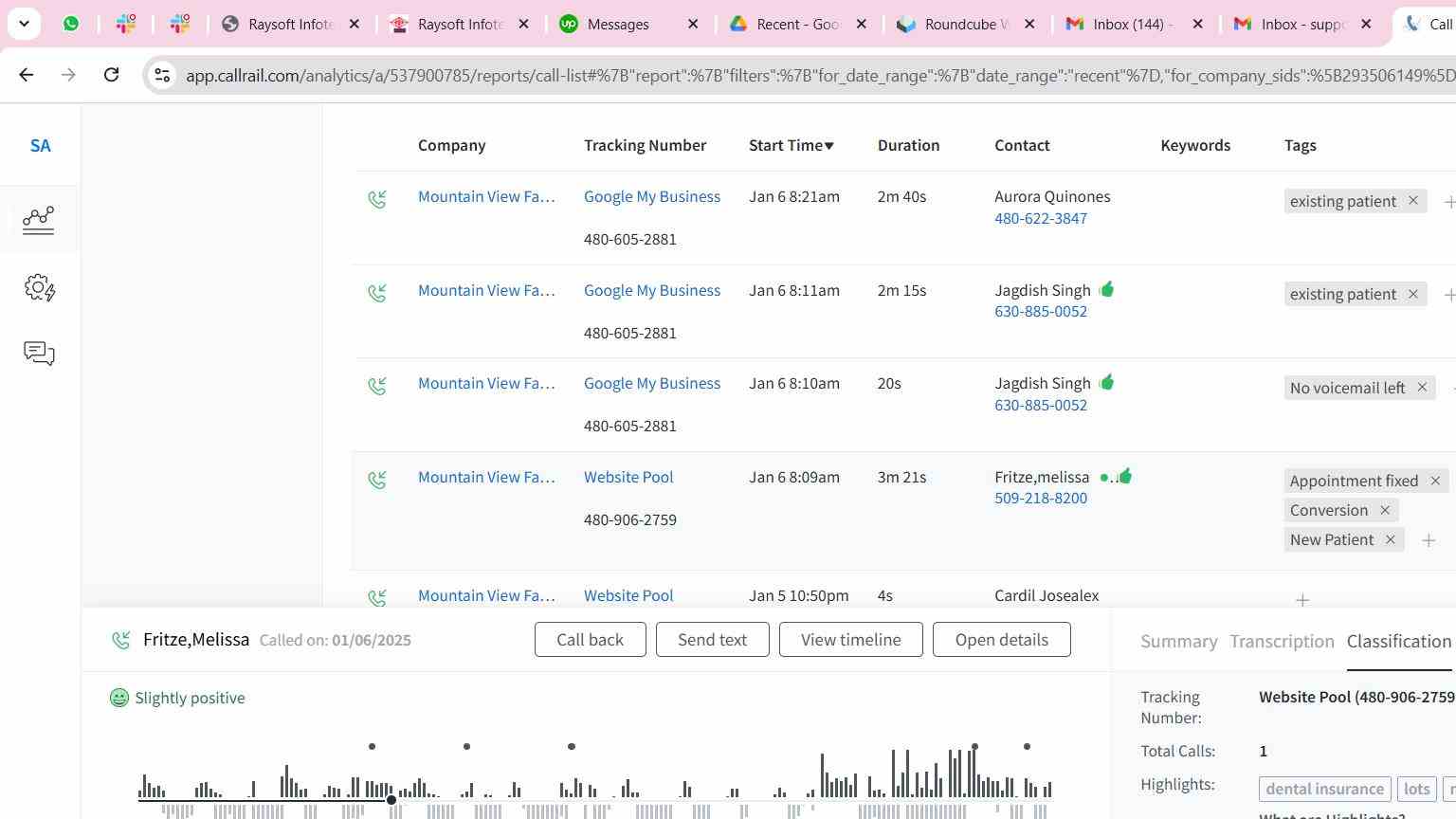Click the Send text button
1456x819 pixels.
[x=712, y=639]
